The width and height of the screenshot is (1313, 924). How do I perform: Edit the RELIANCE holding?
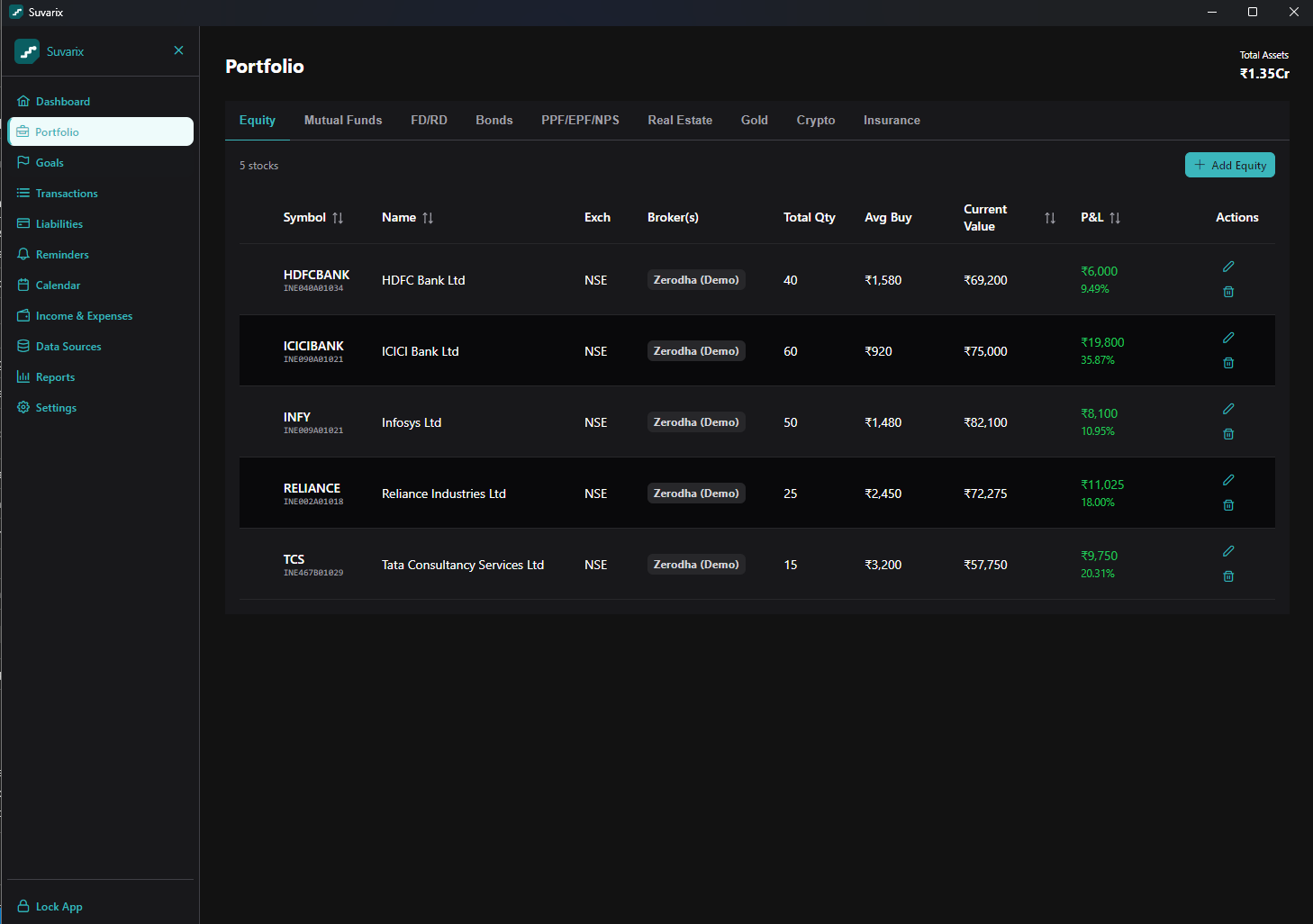click(x=1228, y=480)
